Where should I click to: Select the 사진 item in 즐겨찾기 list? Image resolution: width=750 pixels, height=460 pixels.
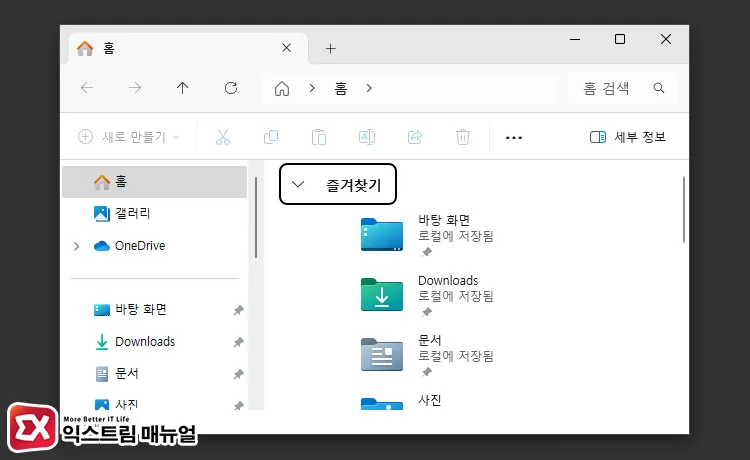coord(401,402)
